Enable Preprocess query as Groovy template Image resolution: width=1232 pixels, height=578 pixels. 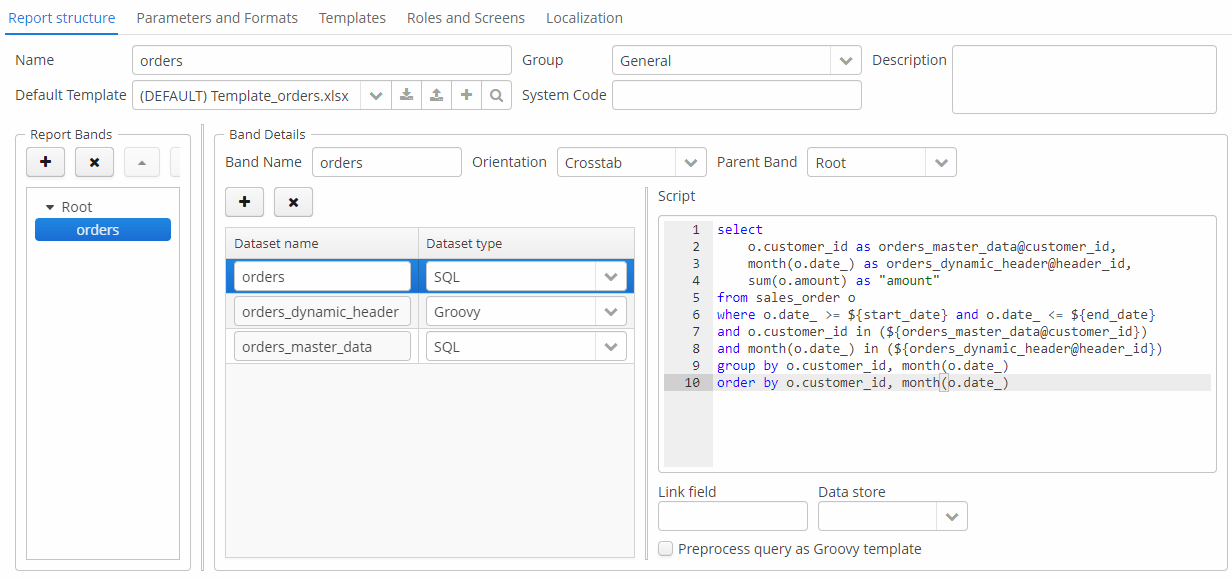[666, 549]
